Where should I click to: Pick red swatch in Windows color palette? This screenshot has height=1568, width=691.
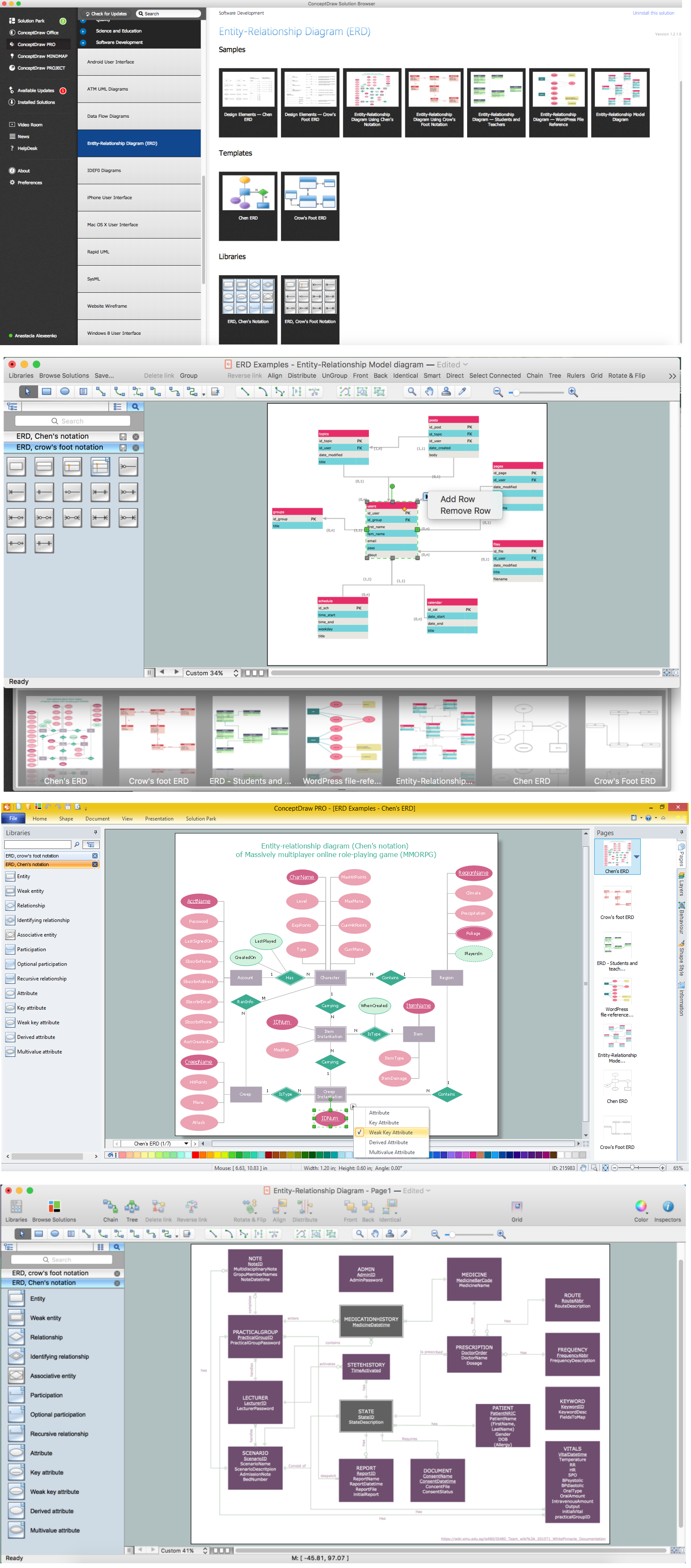[x=195, y=1155]
